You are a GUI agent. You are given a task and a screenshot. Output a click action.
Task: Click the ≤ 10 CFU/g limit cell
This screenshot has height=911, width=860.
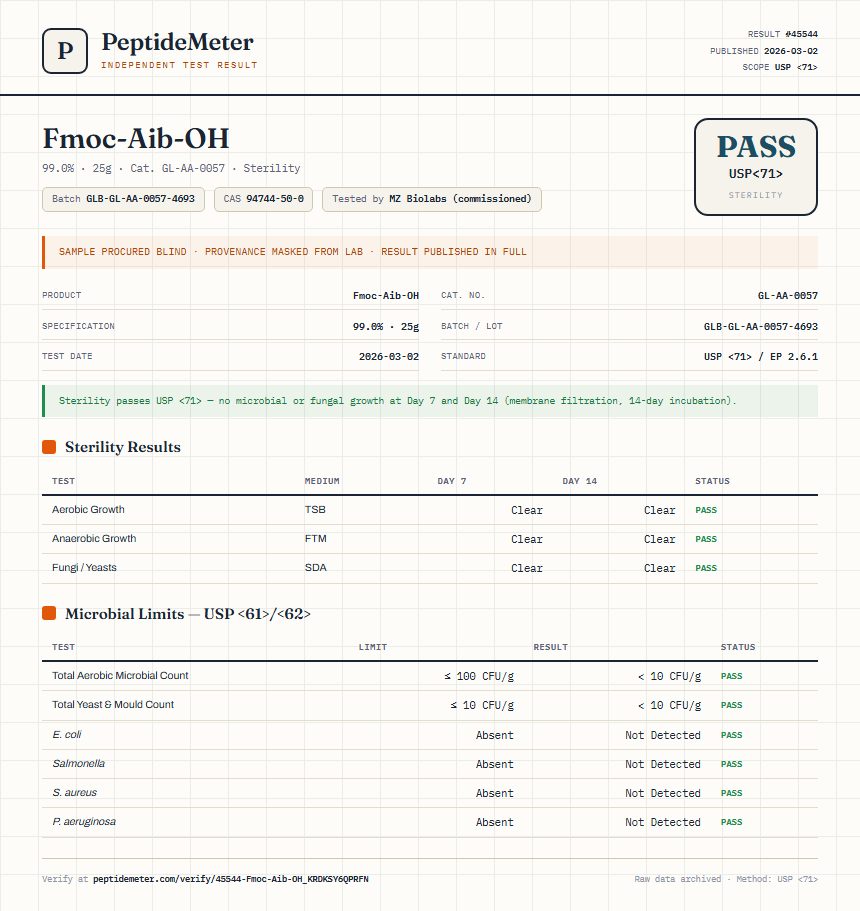click(x=482, y=705)
